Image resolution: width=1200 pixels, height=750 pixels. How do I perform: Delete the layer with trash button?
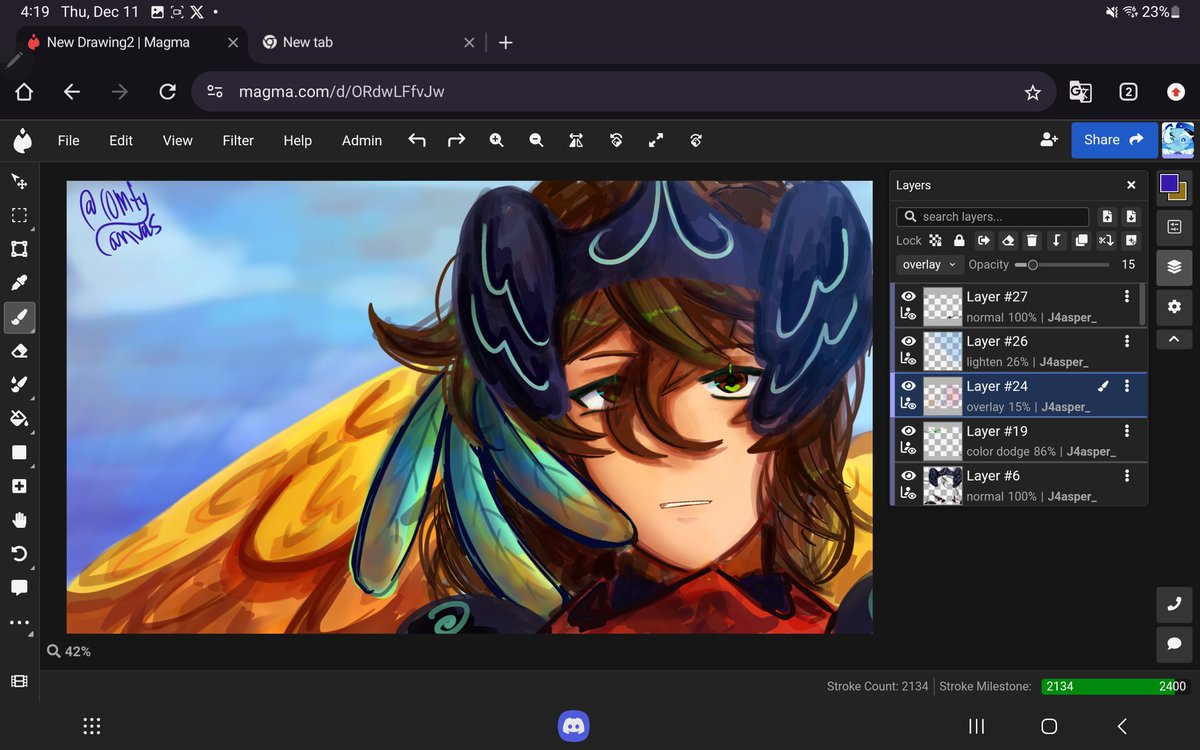tap(1032, 241)
